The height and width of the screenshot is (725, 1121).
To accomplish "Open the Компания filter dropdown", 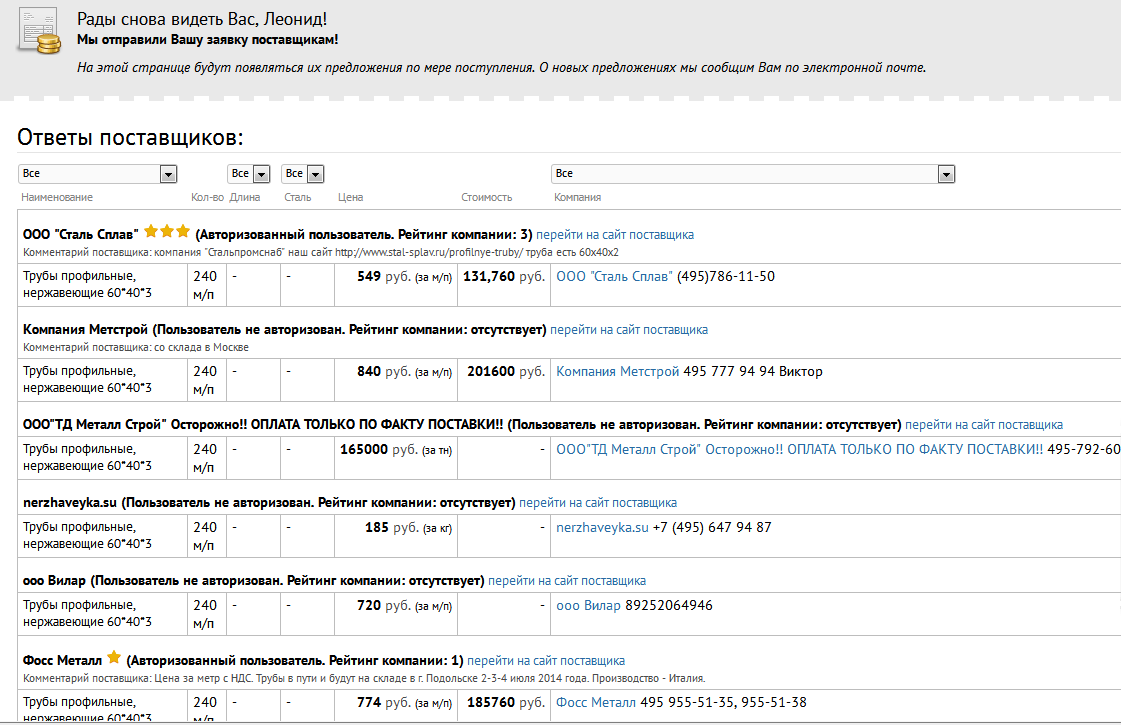I will point(753,174).
